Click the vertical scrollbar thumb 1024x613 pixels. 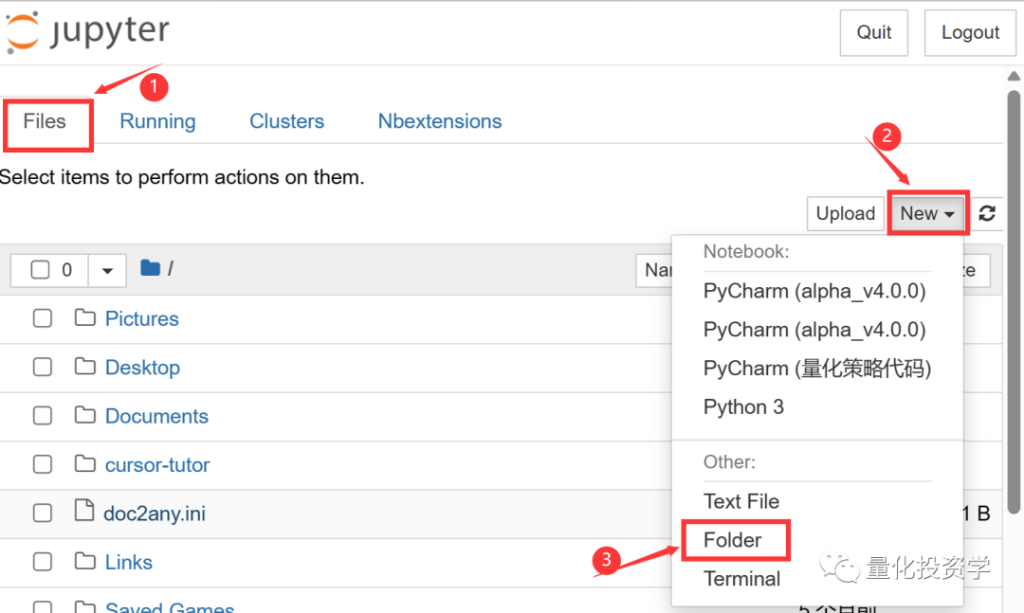(1014, 300)
